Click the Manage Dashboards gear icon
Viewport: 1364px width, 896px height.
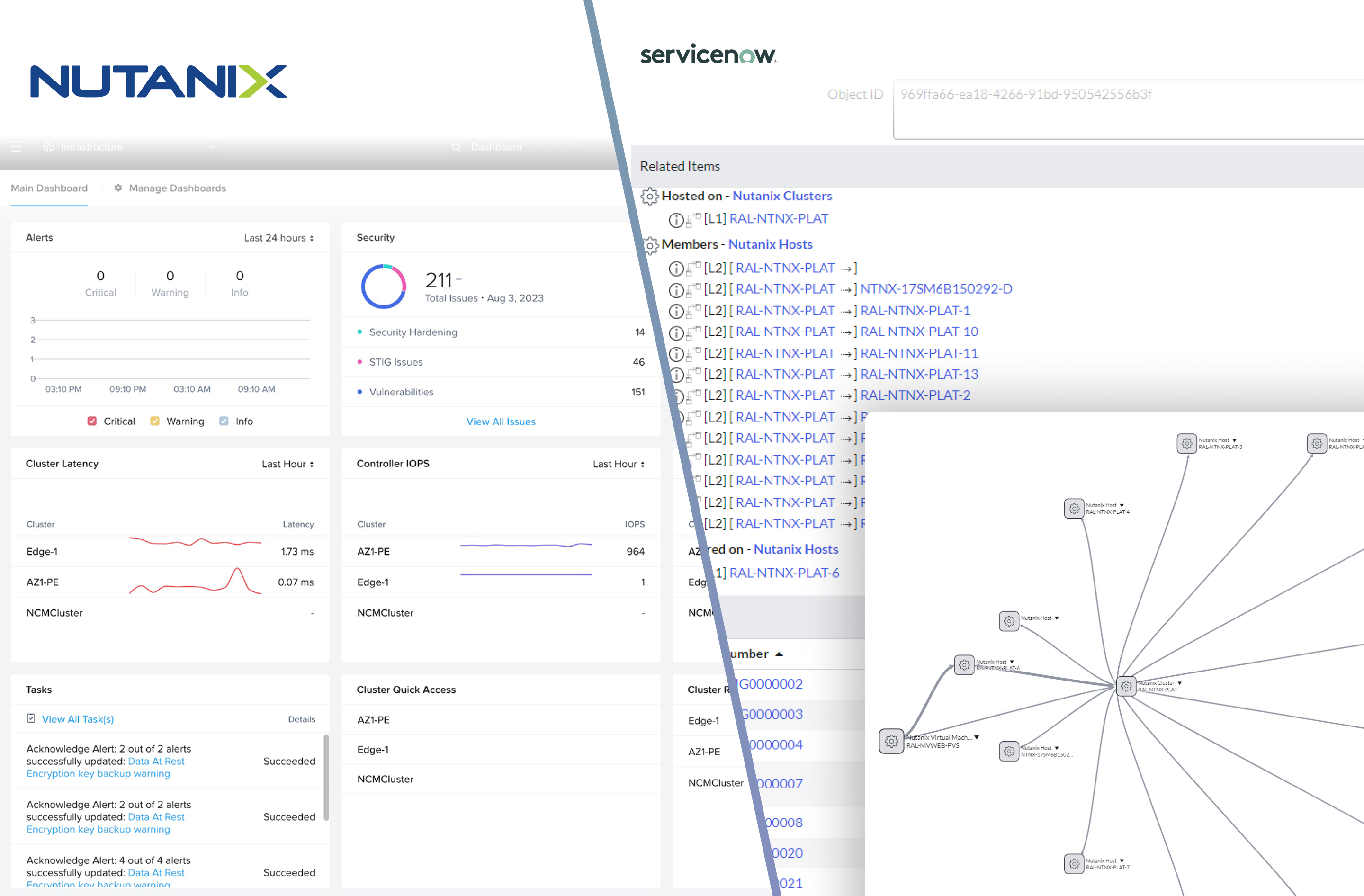[x=118, y=188]
